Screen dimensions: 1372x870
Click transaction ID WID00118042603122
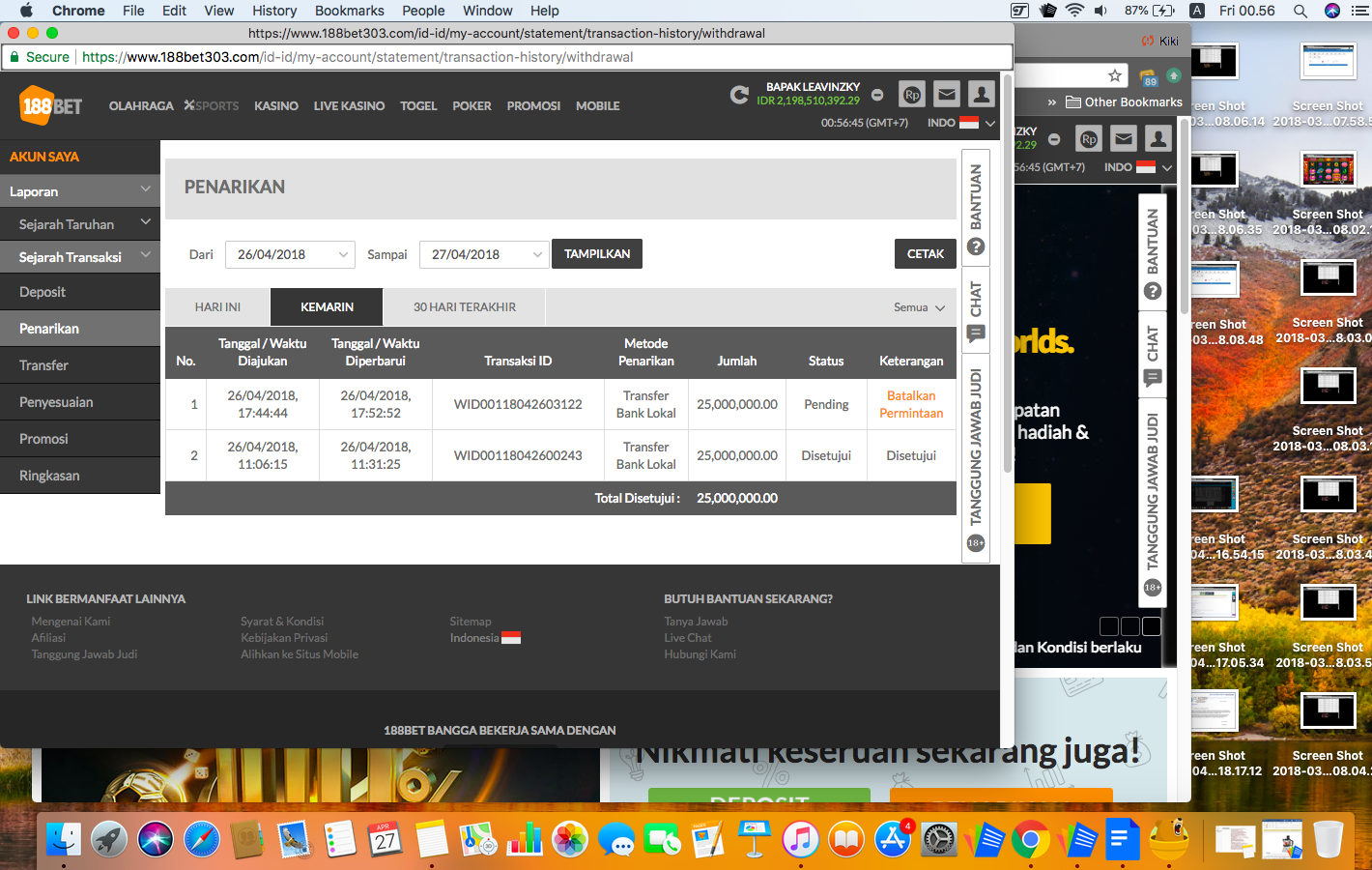[518, 404]
